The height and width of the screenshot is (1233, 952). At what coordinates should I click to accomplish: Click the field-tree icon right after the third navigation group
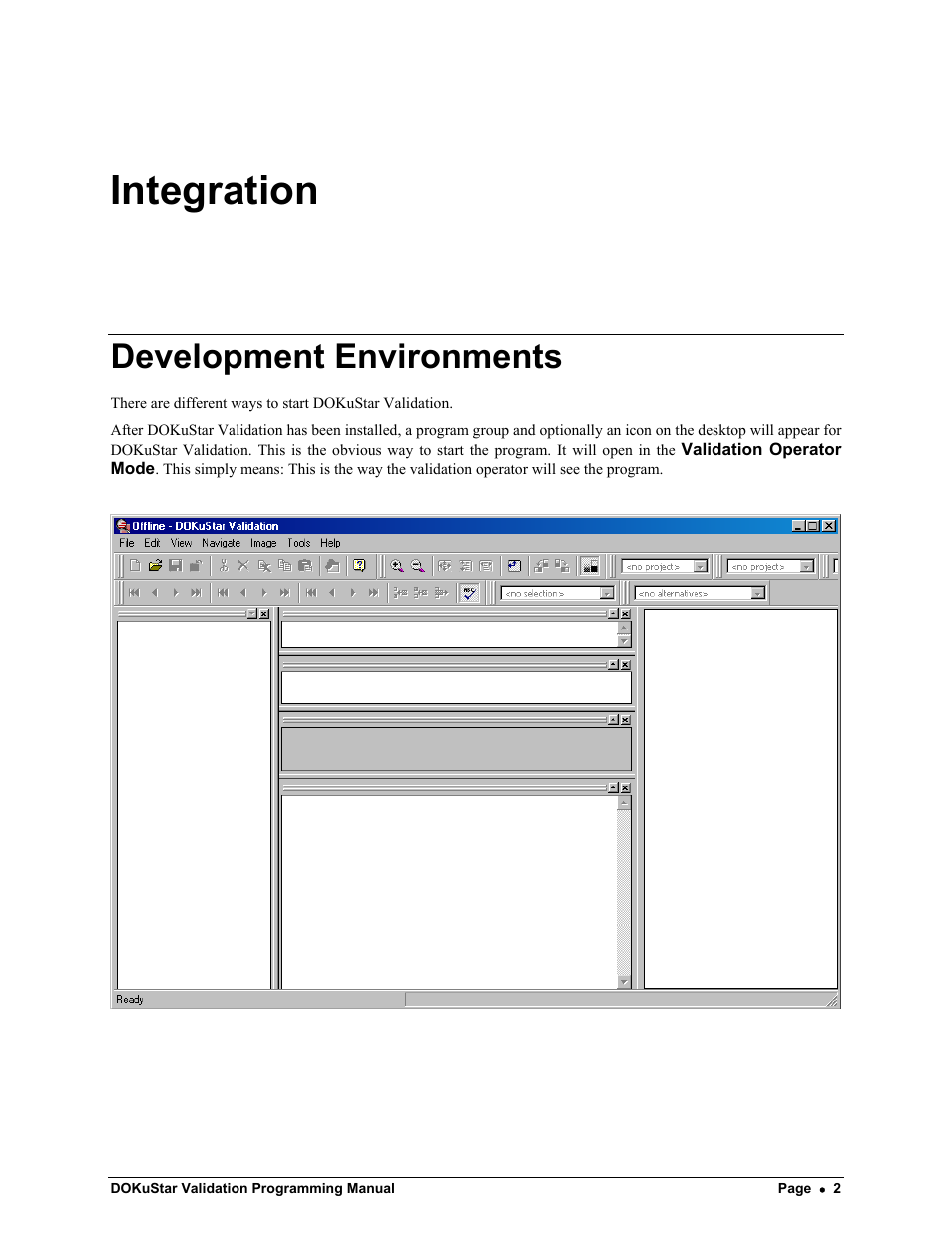[400, 593]
